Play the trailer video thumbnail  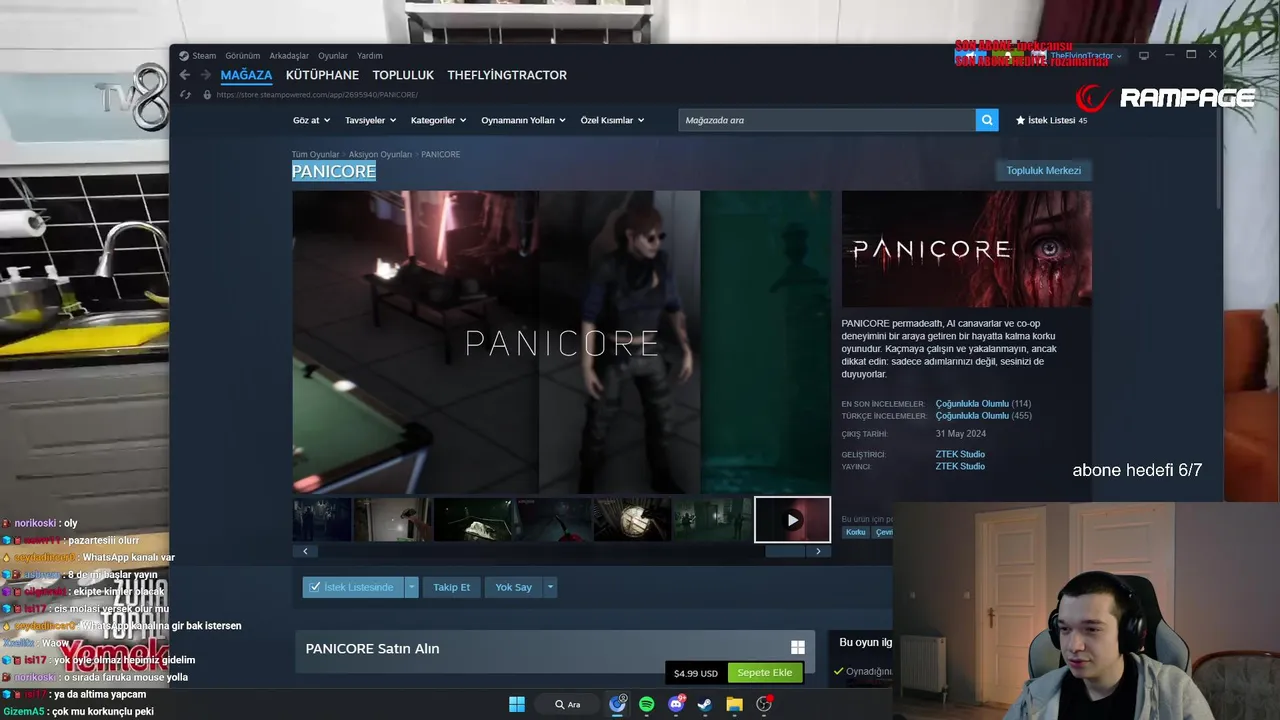pyautogui.click(x=792, y=520)
